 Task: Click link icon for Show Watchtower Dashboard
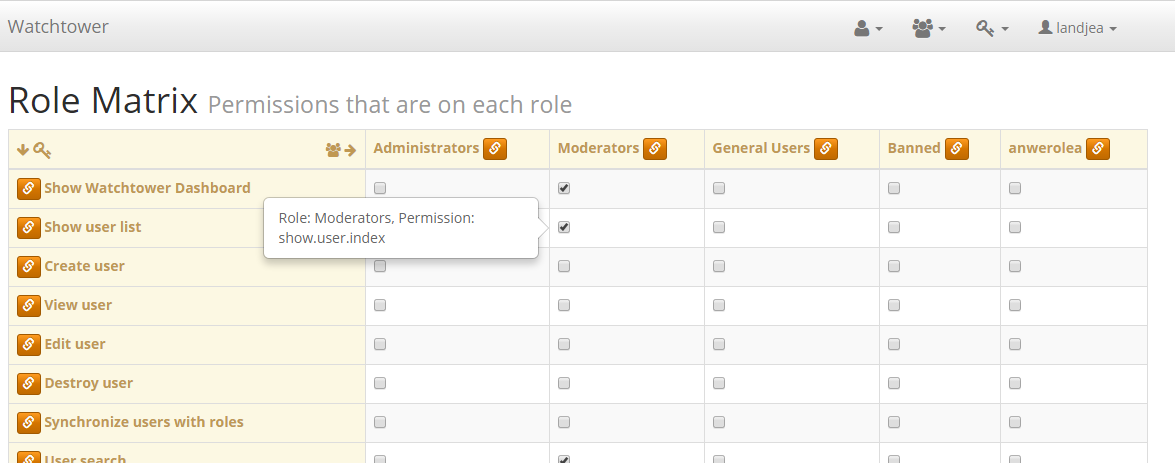pos(29,188)
